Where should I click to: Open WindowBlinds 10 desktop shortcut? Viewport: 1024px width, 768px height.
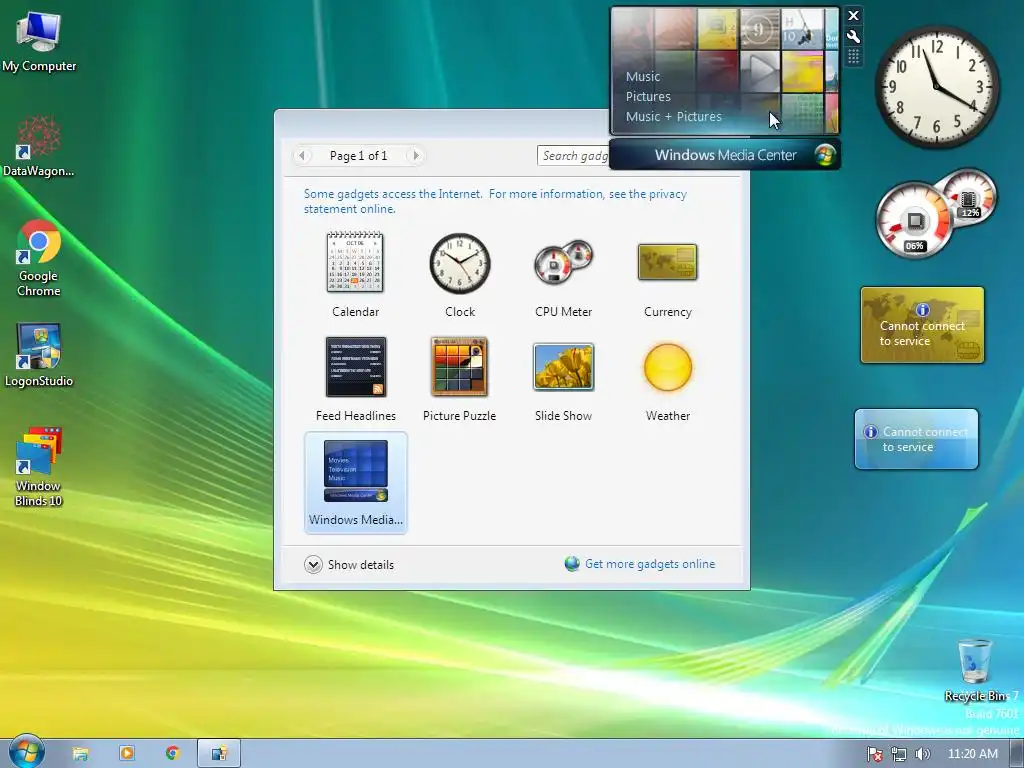39,466
